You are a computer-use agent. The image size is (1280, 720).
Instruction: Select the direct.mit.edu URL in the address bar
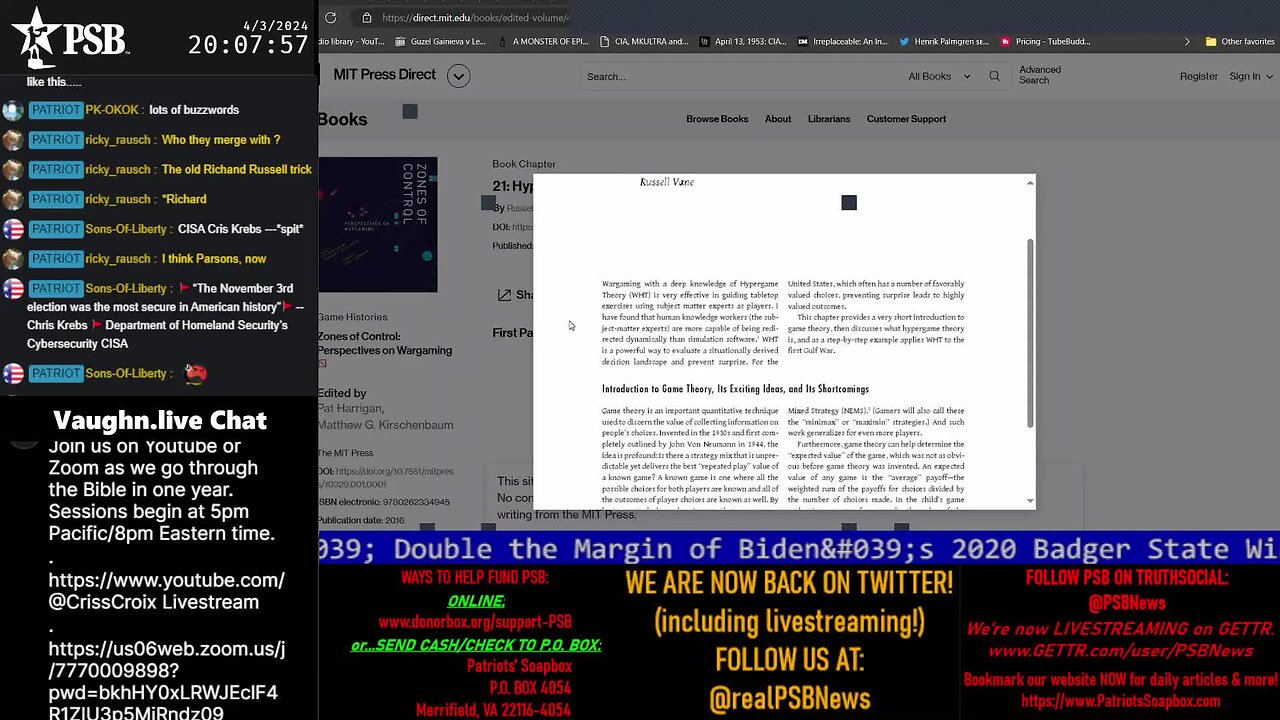[475, 17]
